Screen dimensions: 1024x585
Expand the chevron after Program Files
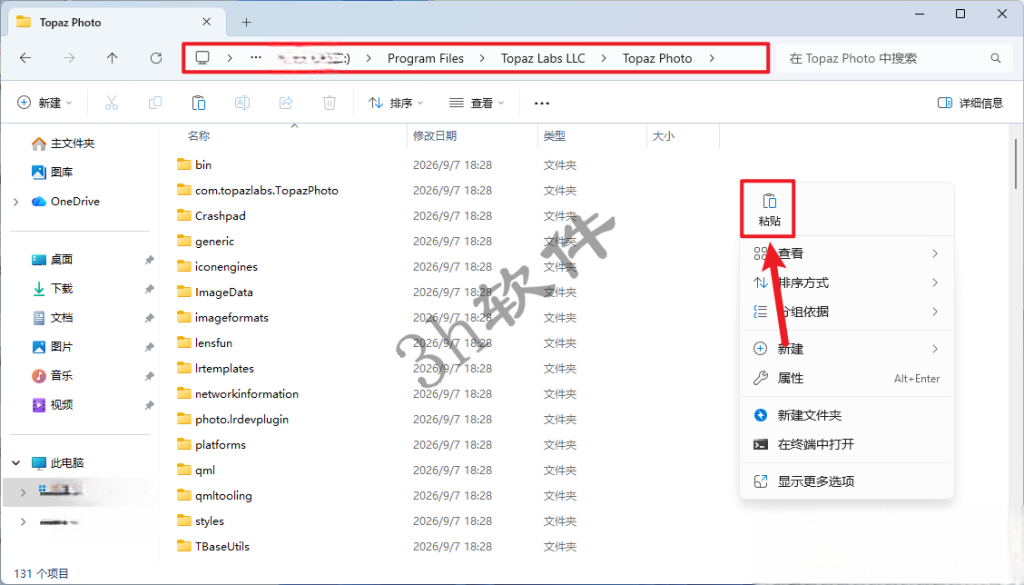coord(482,58)
